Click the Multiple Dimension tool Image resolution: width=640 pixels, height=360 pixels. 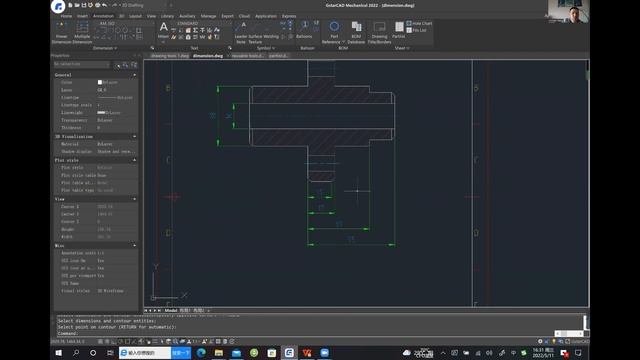pyautogui.click(x=82, y=33)
